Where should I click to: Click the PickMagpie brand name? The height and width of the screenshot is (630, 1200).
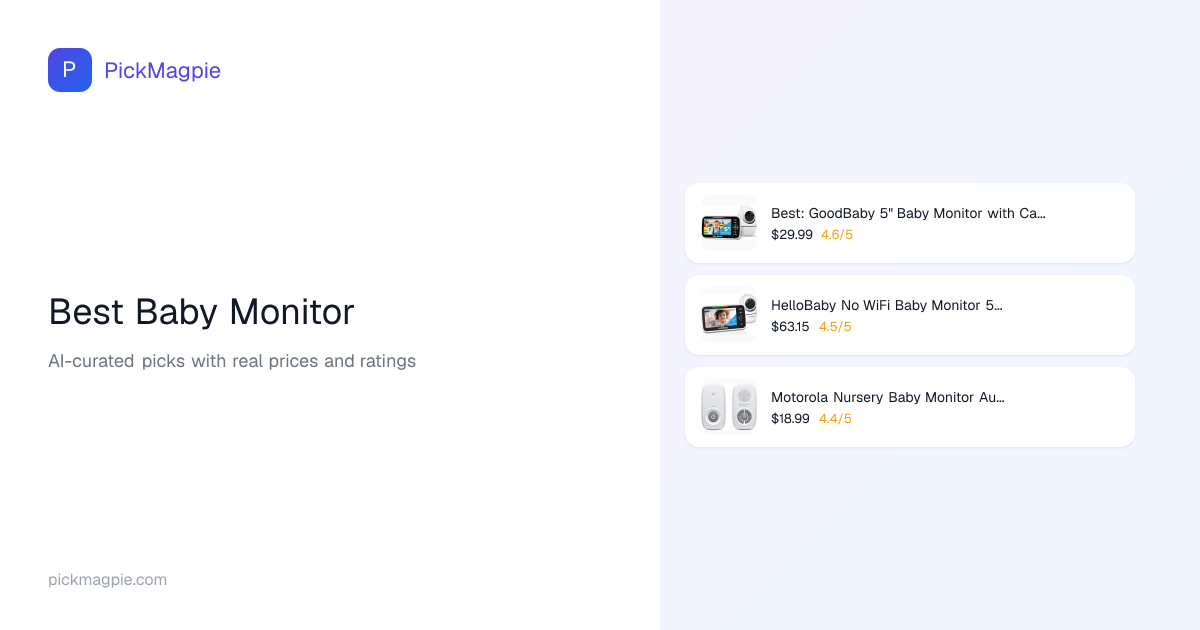(162, 70)
